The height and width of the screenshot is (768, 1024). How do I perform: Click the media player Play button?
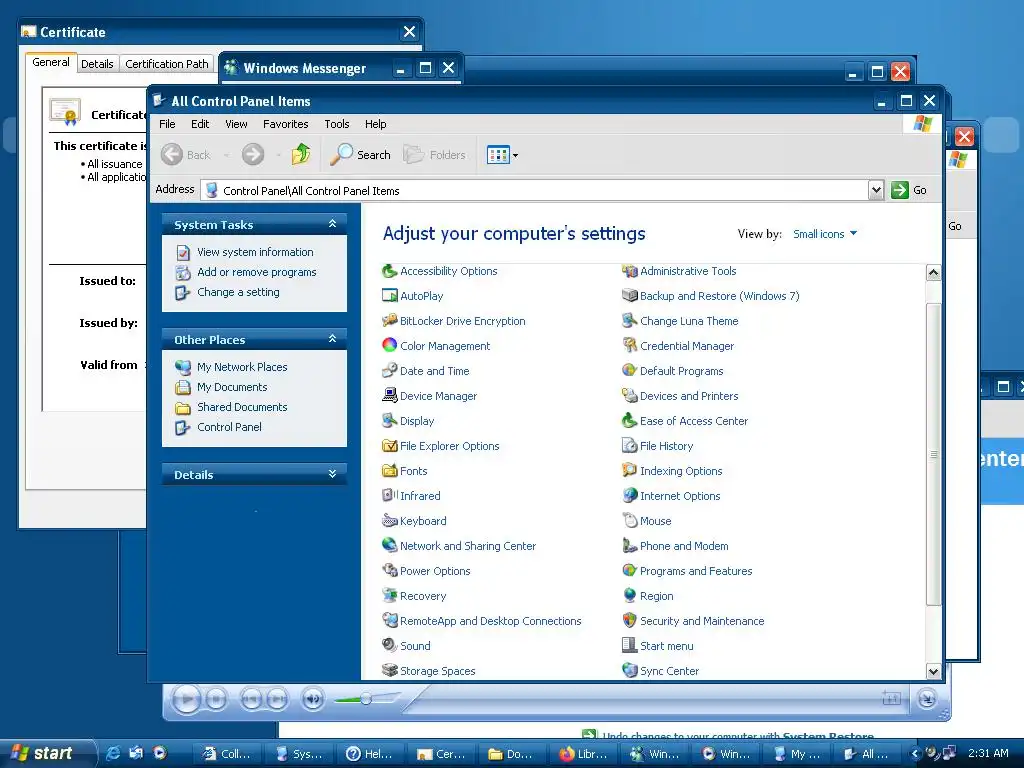coord(187,699)
